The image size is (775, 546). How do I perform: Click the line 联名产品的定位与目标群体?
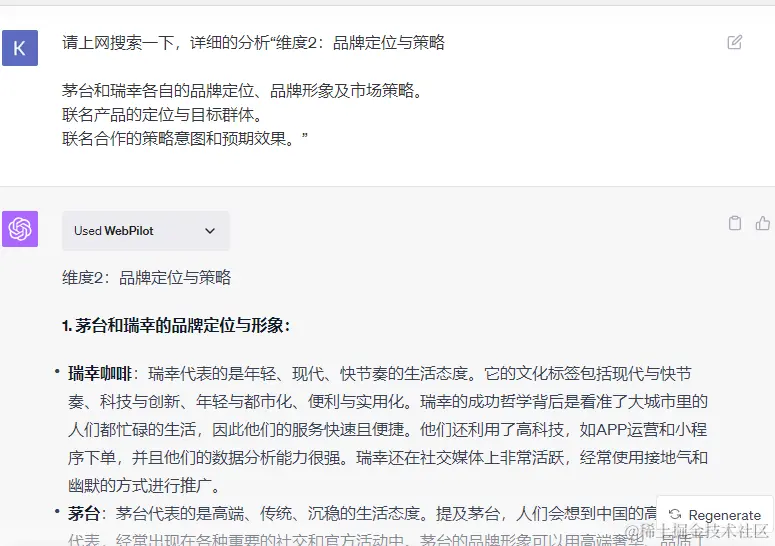[162, 115]
